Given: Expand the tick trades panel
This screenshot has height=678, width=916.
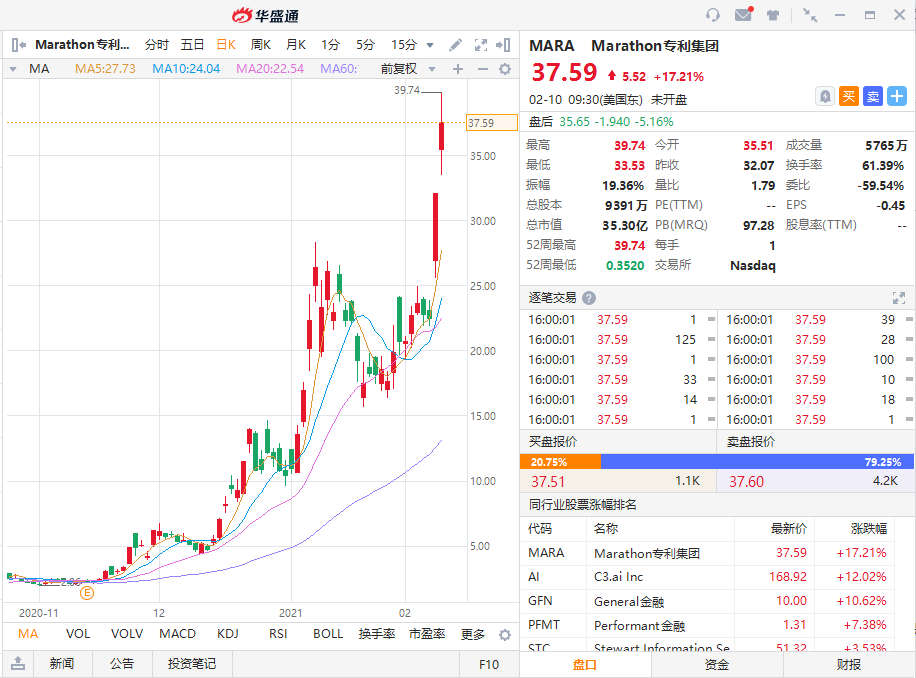Looking at the screenshot, I should point(898,298).
